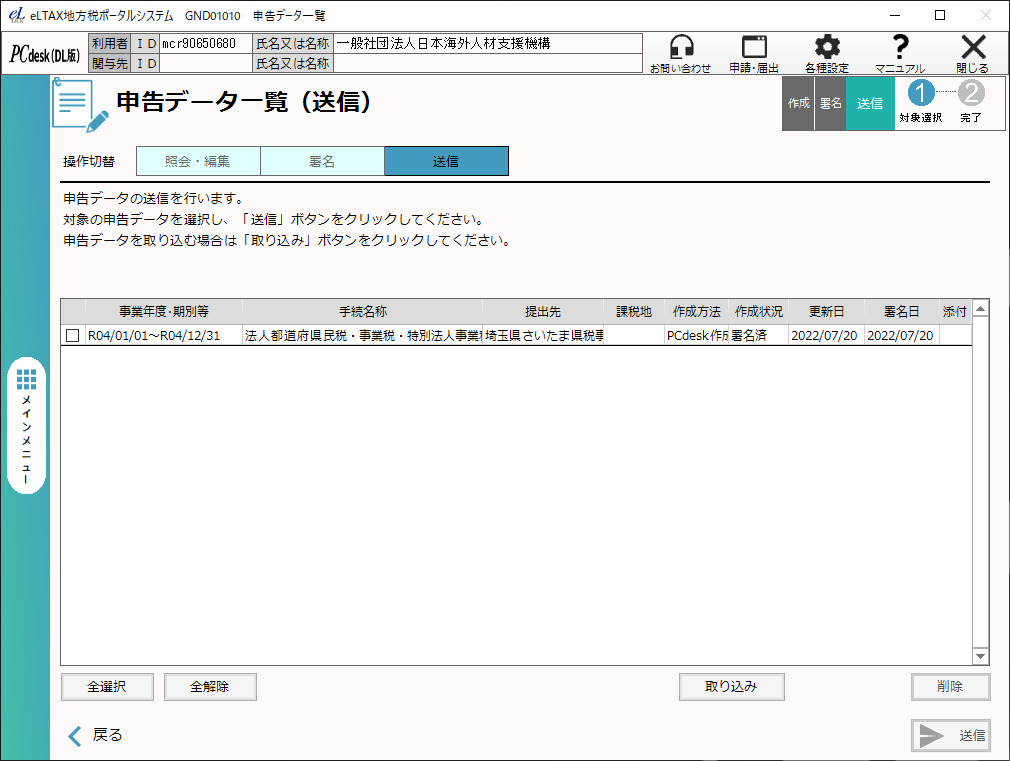Click the 課税地 column header
This screenshot has height=761, width=1010.
click(x=634, y=312)
